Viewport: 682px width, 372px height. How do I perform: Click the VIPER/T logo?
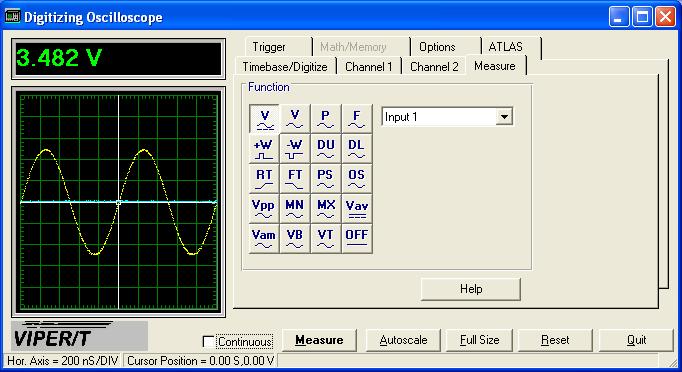pyautogui.click(x=79, y=336)
